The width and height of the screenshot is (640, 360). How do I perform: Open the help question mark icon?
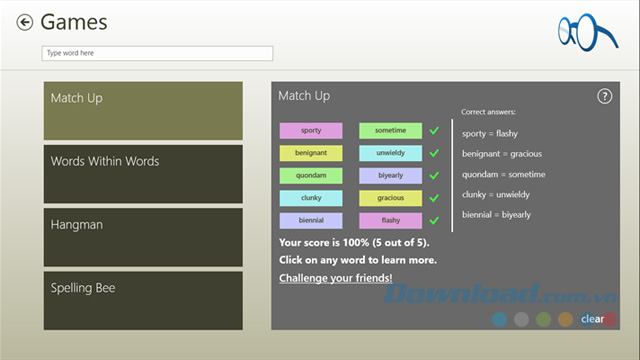pyautogui.click(x=604, y=96)
